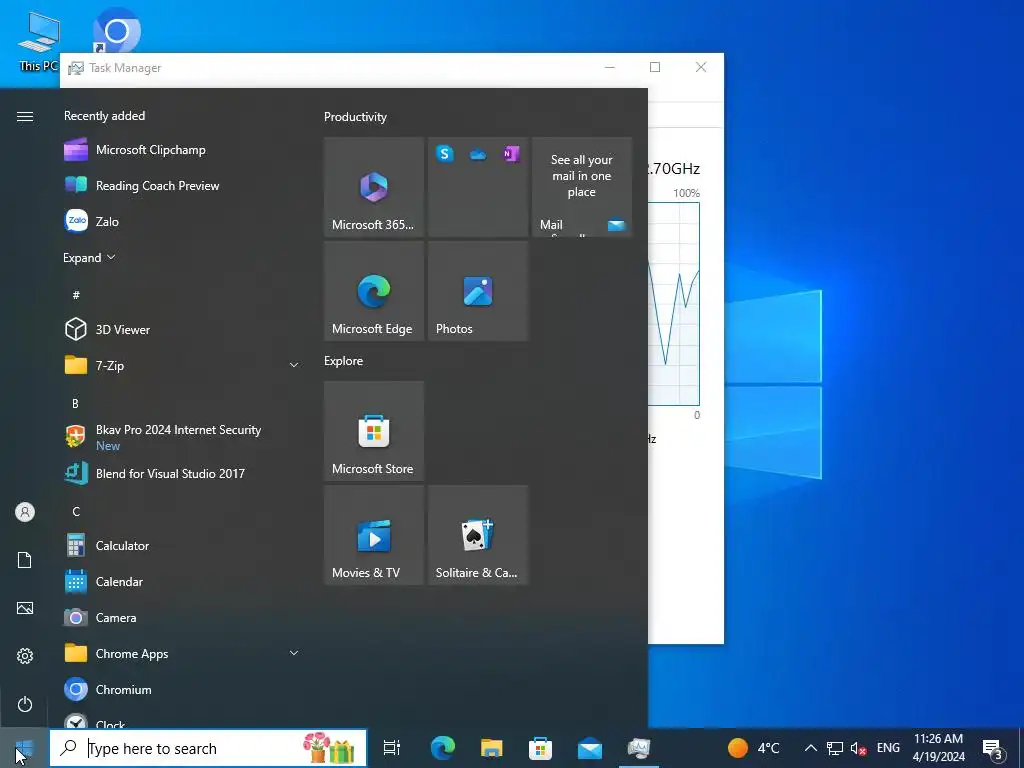Open OneNote icon in Productivity folder tile
Screen dimensions: 1024x768
point(511,154)
